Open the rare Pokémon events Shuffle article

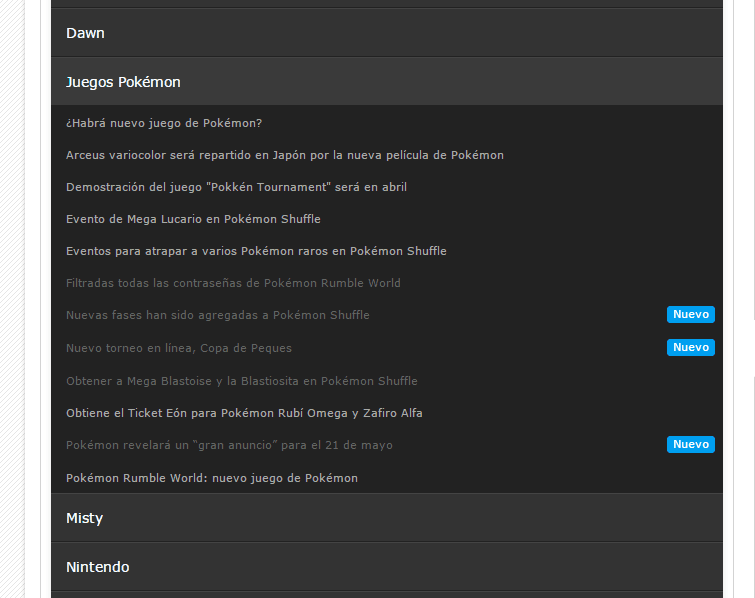click(256, 251)
